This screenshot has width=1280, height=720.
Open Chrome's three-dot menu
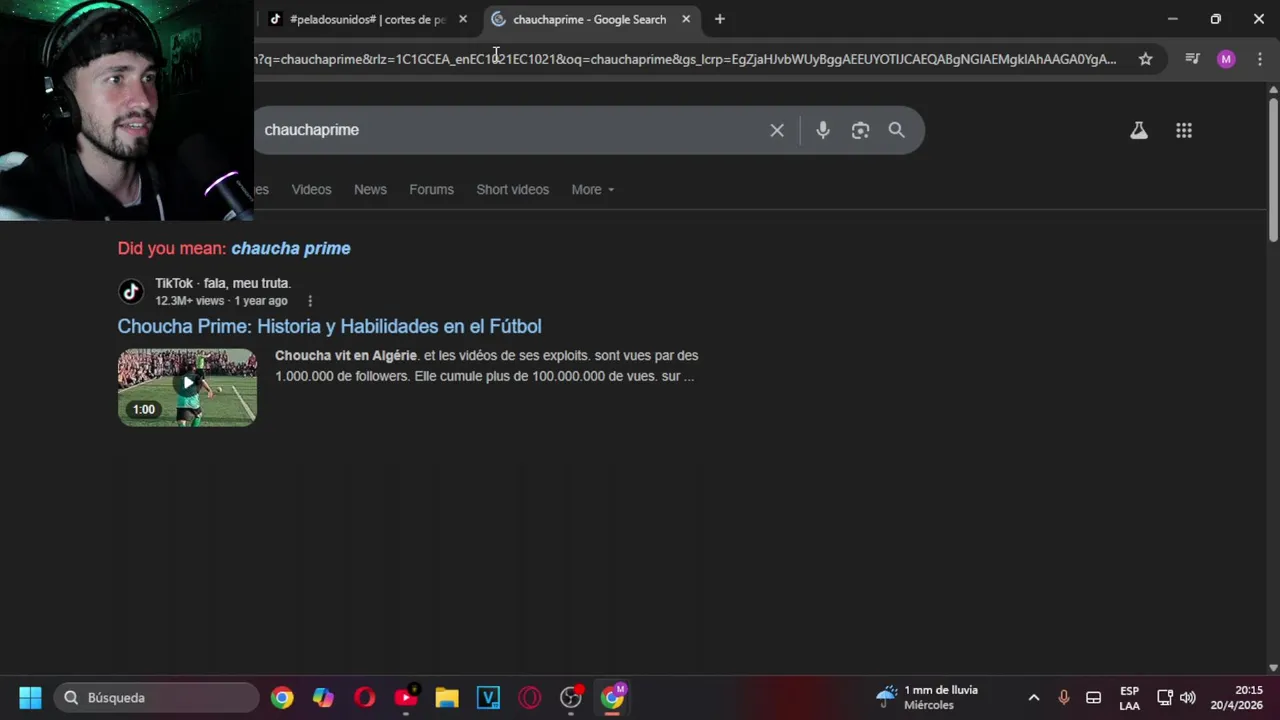pos(1259,59)
